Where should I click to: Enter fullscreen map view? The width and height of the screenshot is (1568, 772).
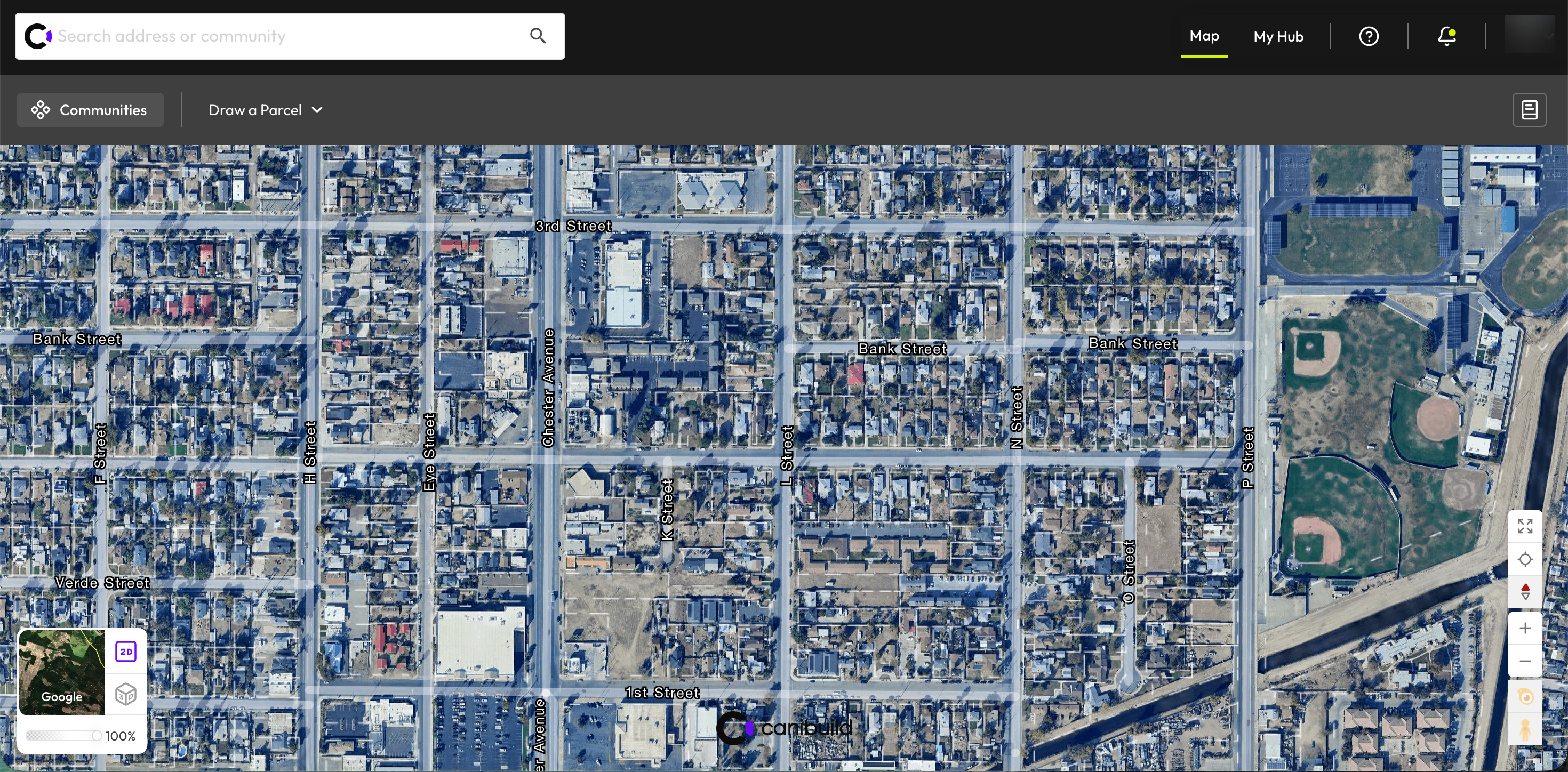click(1525, 527)
